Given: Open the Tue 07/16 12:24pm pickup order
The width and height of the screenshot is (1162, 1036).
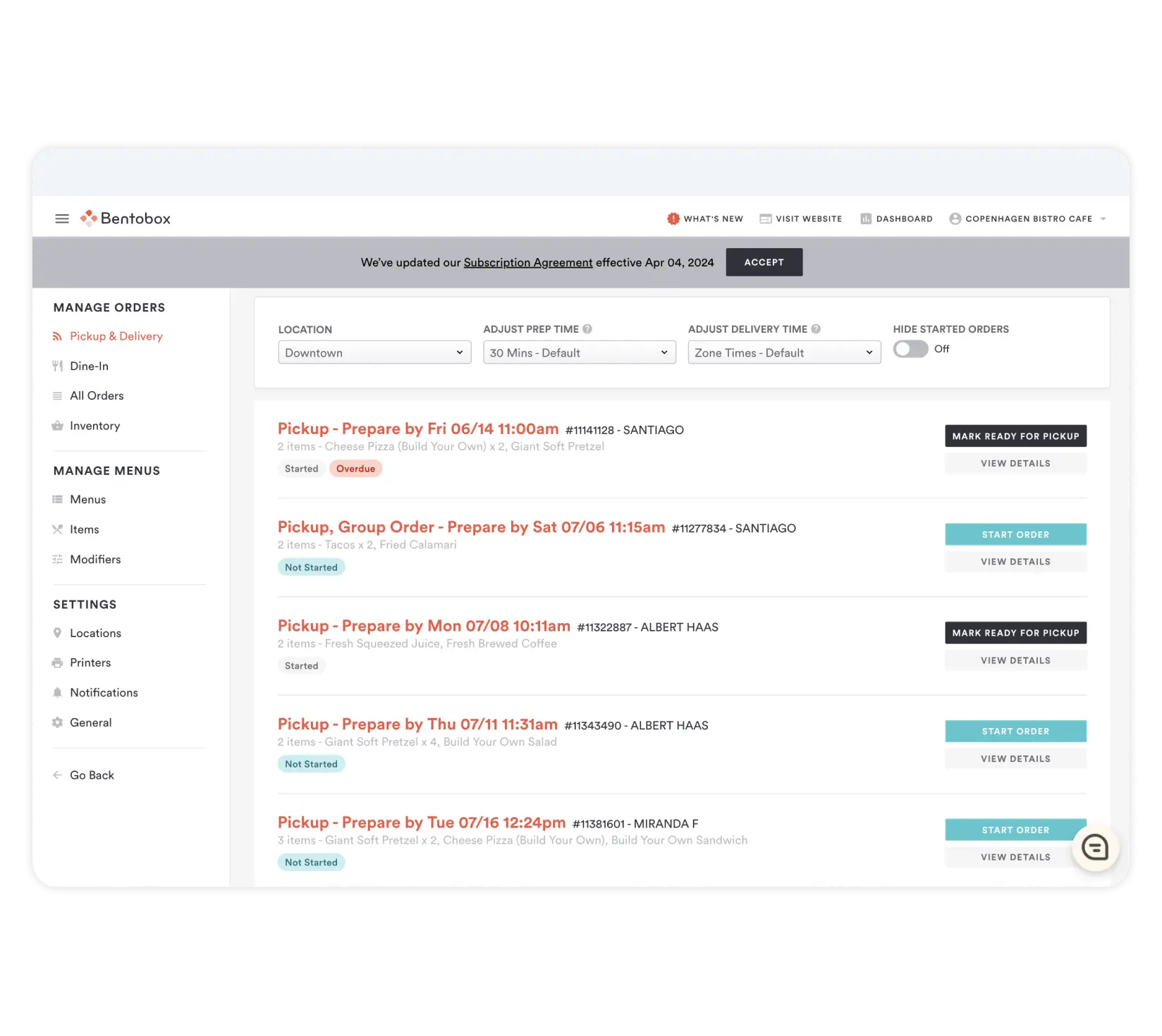Looking at the screenshot, I should (x=422, y=822).
